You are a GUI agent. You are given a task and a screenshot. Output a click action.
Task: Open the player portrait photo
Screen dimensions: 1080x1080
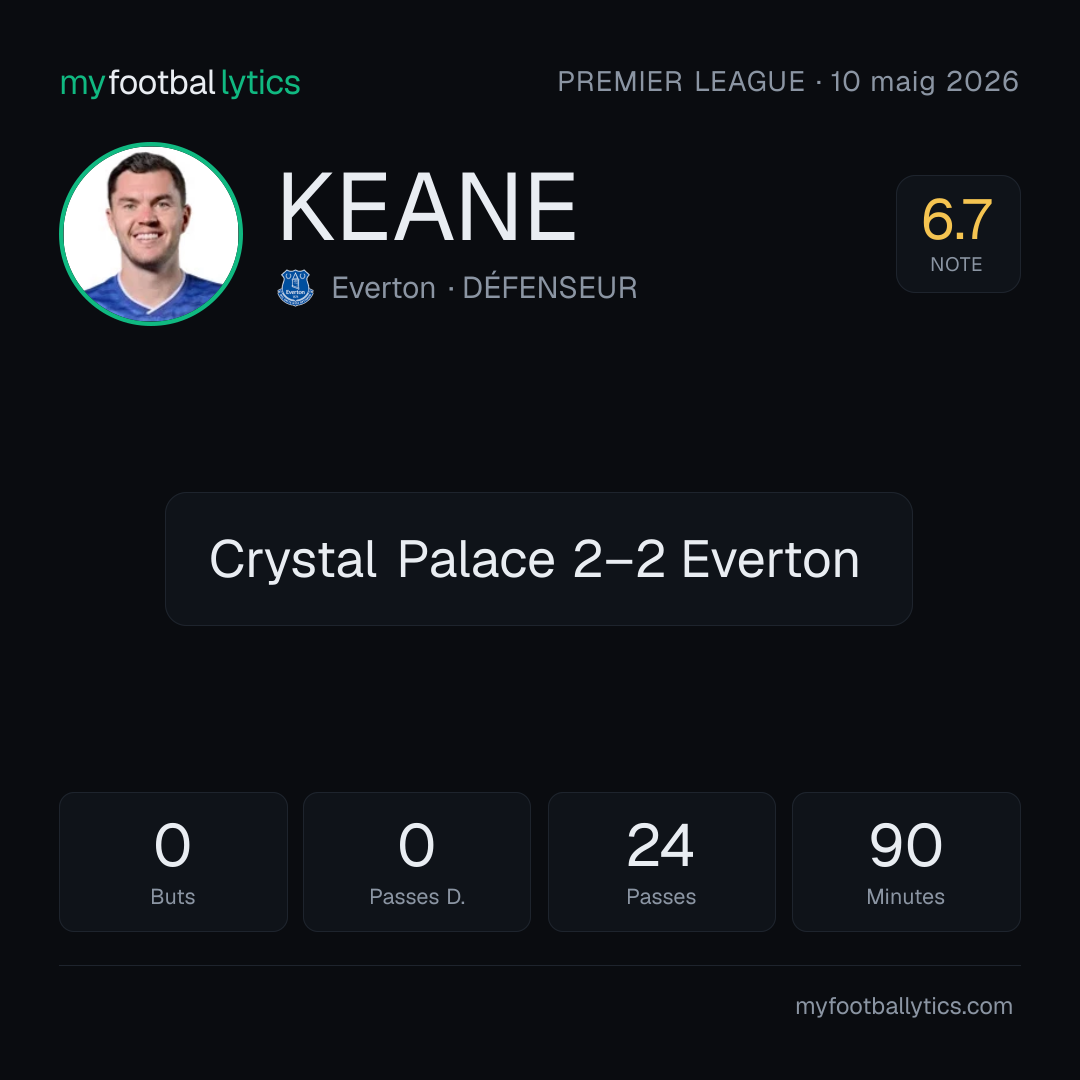(151, 233)
